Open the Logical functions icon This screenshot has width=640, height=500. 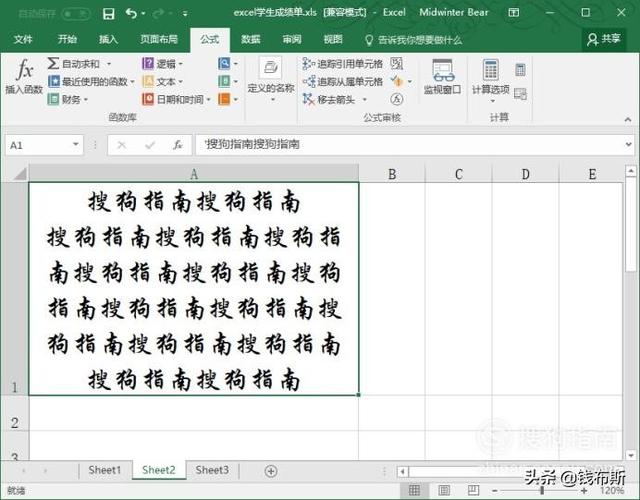click(x=148, y=63)
